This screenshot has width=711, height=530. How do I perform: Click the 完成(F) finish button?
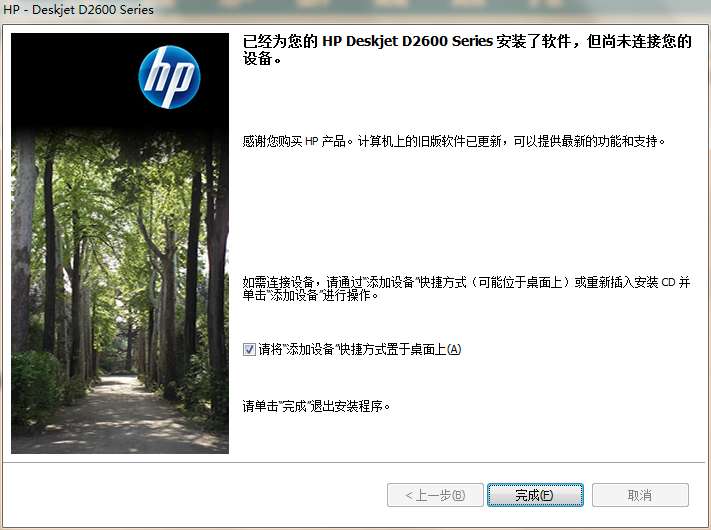click(x=535, y=495)
